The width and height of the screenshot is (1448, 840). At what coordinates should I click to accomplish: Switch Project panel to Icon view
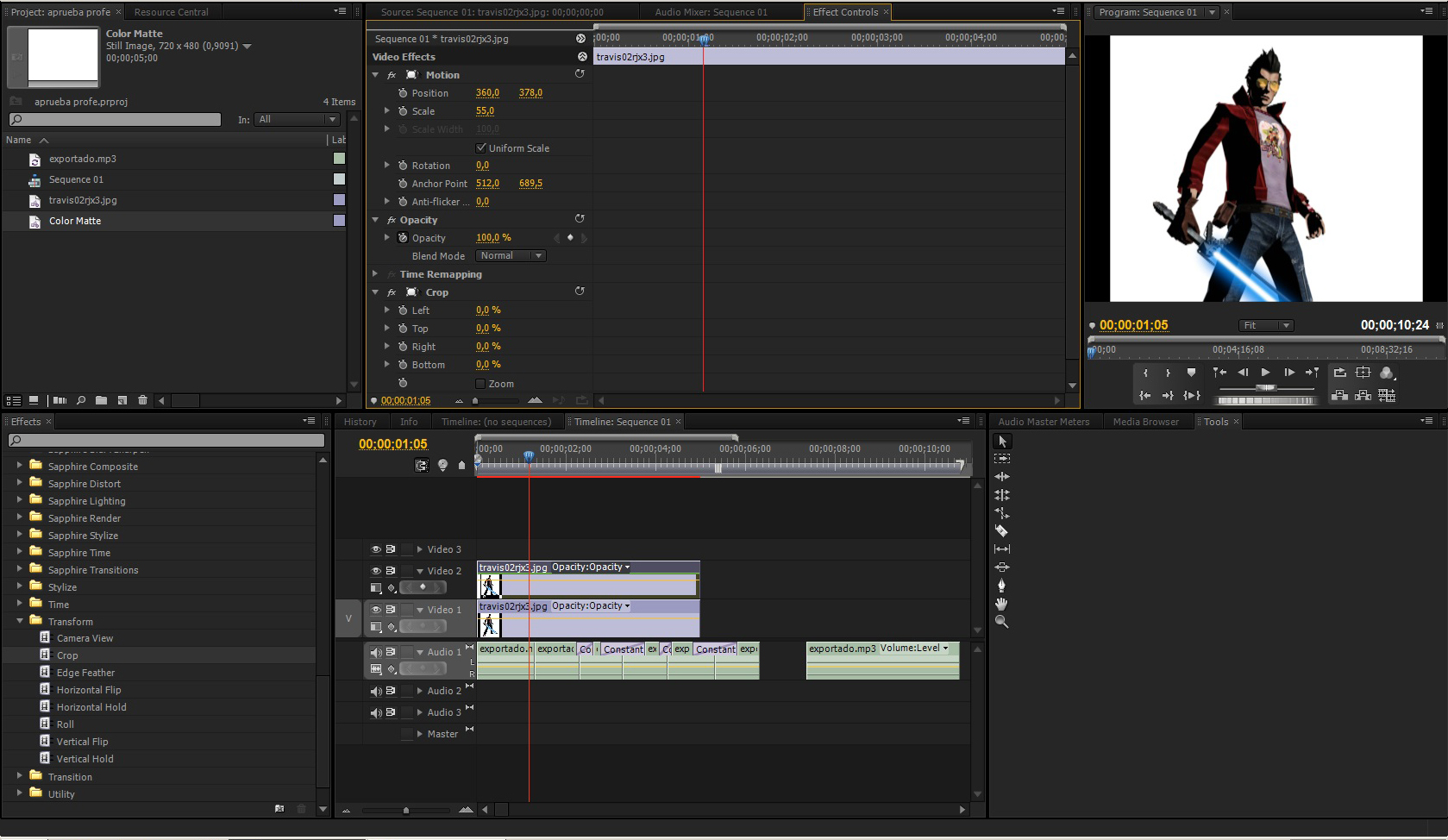[x=33, y=400]
